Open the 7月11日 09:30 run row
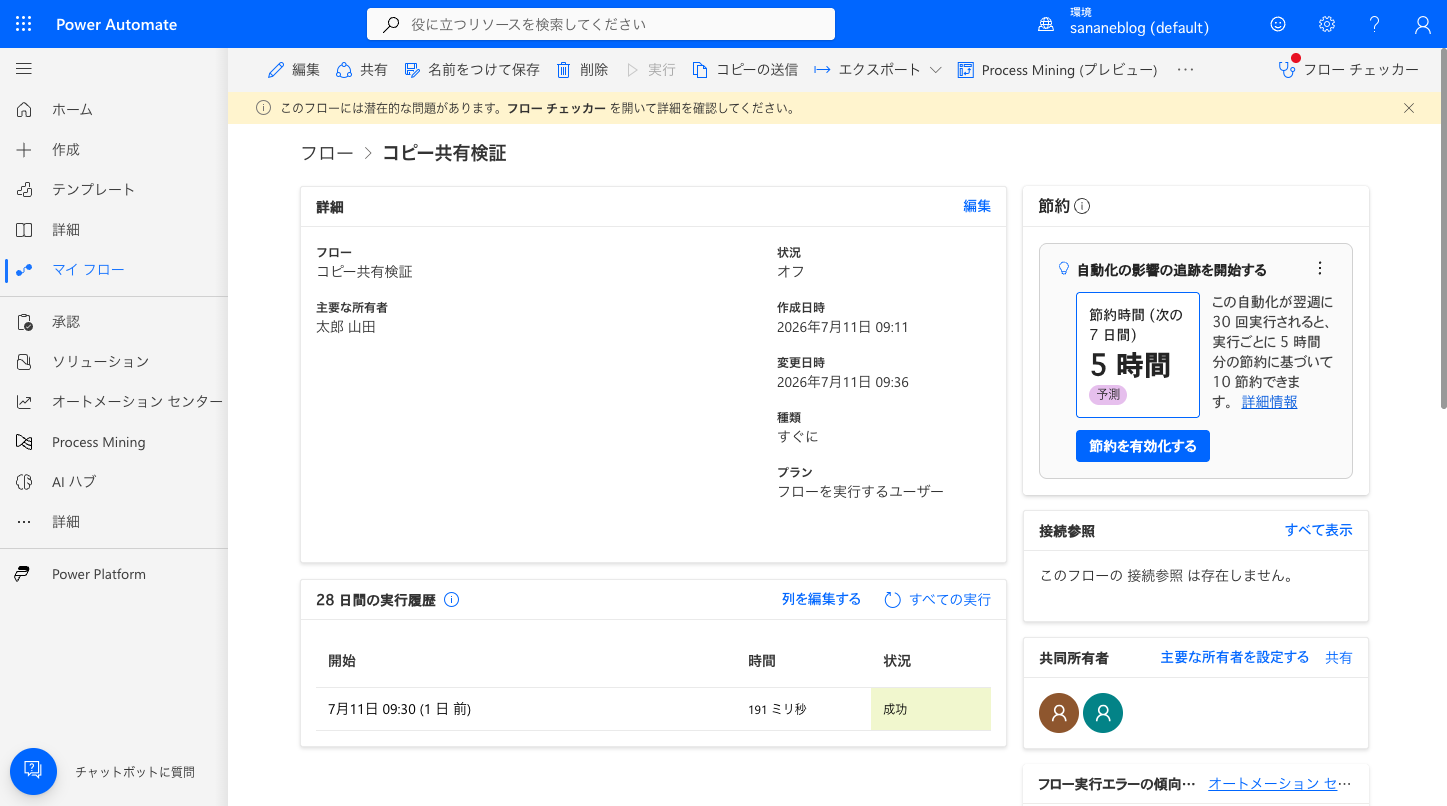 [653, 709]
